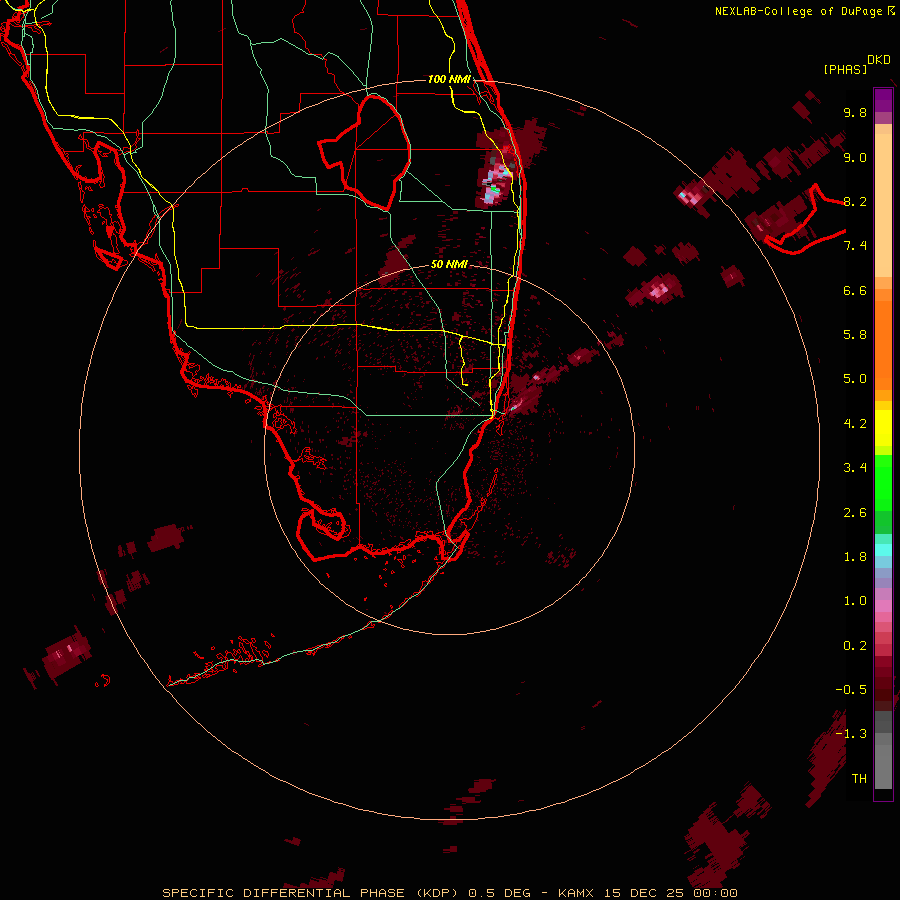Click the 100 NMI range ring label

tap(449, 79)
